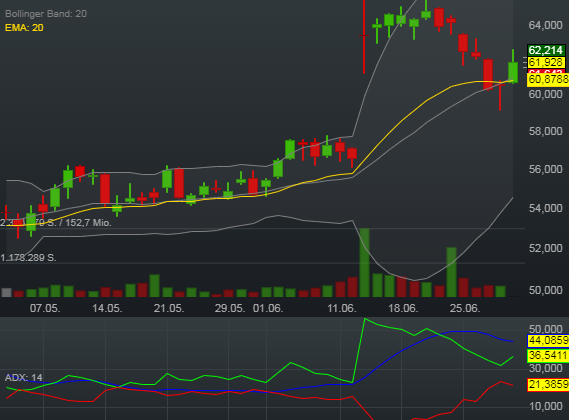This screenshot has height=420, width=569.
Task: Click the EMA: 20 indicator label
Action: pyautogui.click(x=24, y=28)
